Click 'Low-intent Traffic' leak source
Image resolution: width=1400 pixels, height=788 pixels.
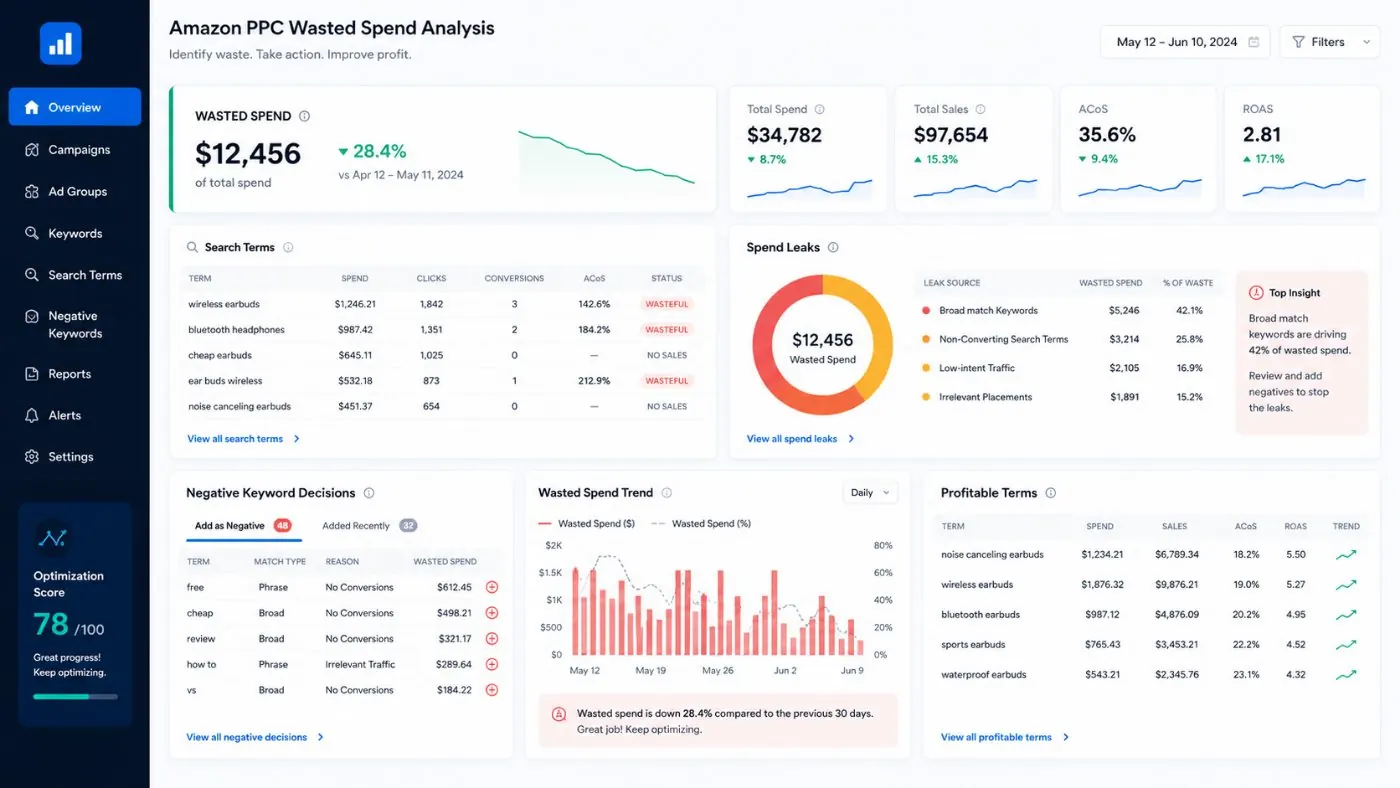pos(977,368)
